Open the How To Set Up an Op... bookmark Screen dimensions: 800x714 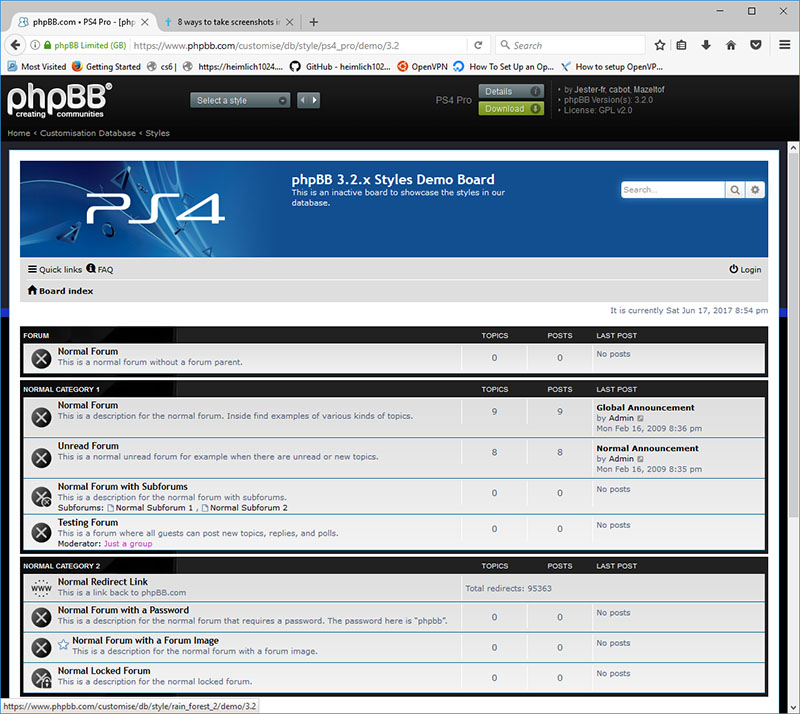coord(504,66)
